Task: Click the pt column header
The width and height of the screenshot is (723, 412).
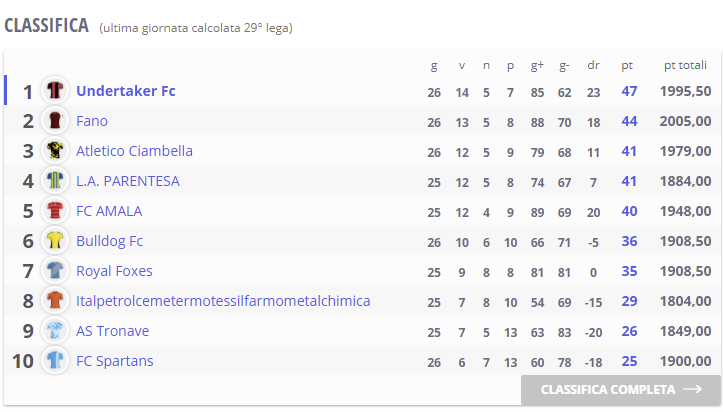Action: tap(627, 65)
